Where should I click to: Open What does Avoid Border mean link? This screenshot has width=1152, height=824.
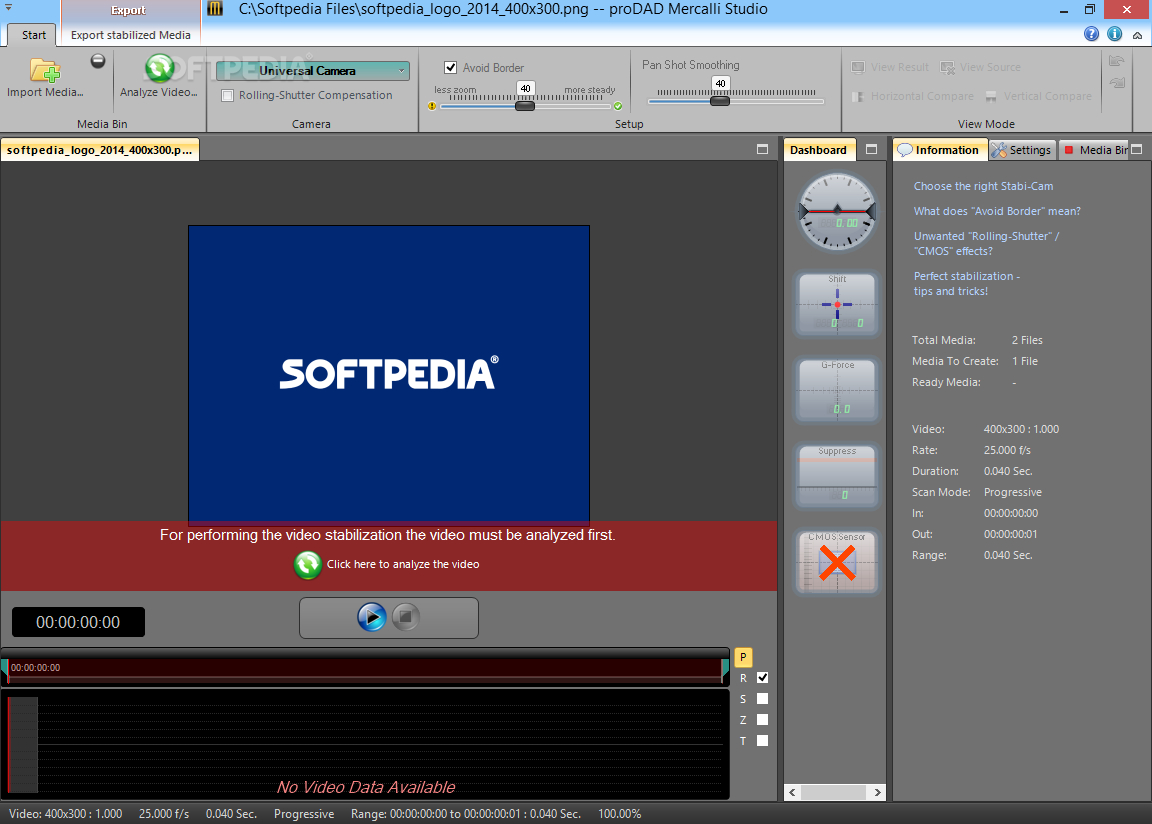(997, 212)
